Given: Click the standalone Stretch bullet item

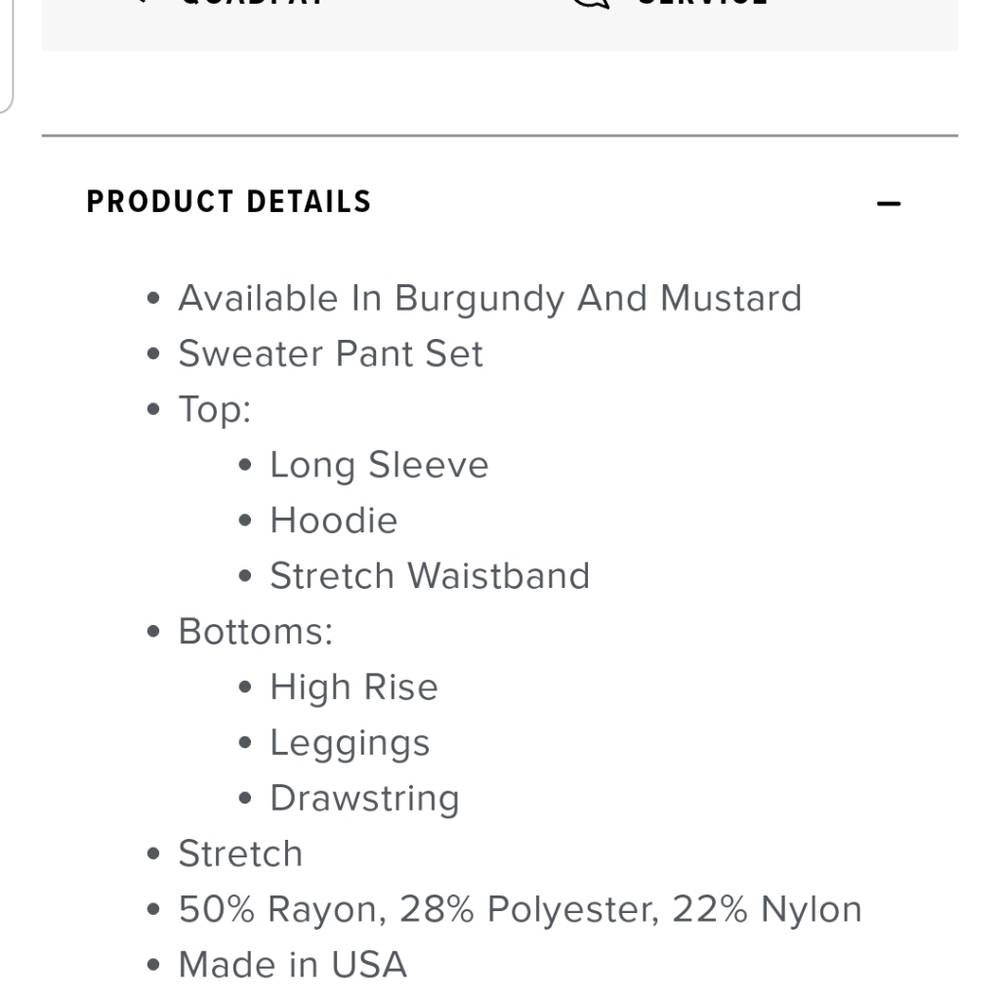Looking at the screenshot, I should 240,854.
